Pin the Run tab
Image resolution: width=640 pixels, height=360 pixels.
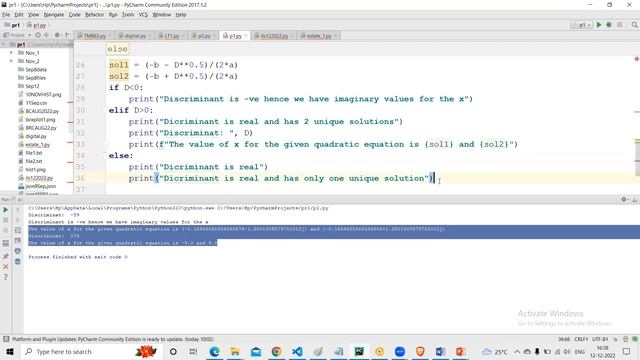[x=5, y=256]
